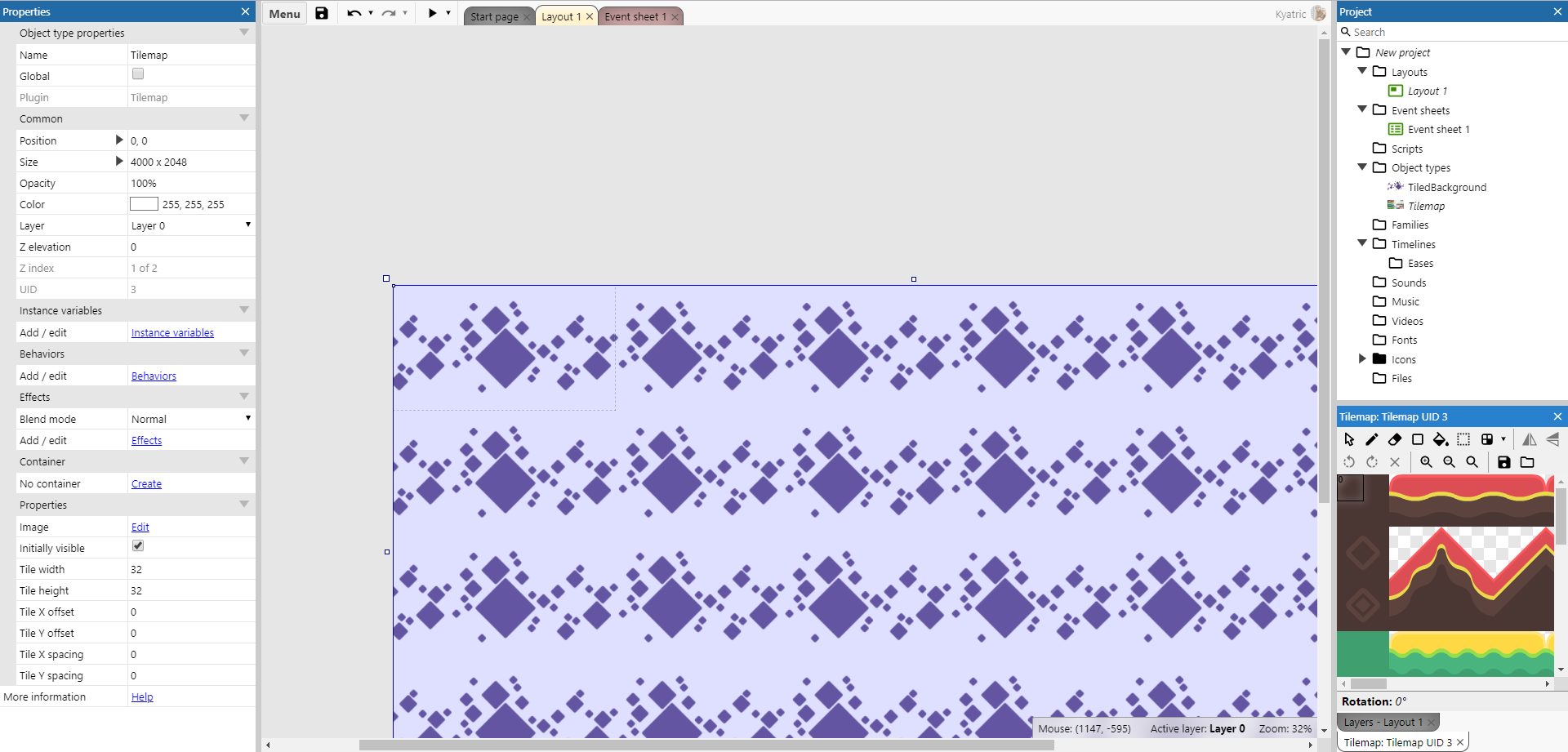Image resolution: width=1568 pixels, height=752 pixels.
Task: Select the tile rectangle tool
Action: [x=1418, y=439]
